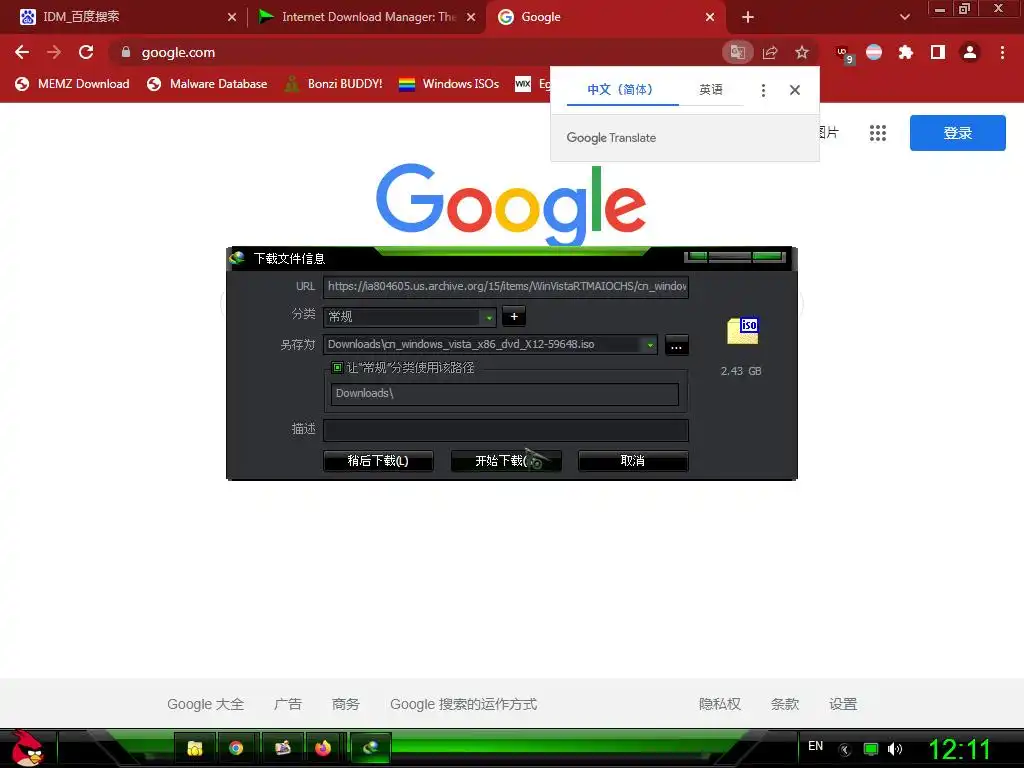Click the Downloads\ category path field
The width and height of the screenshot is (1024, 768).
pyautogui.click(x=505, y=393)
